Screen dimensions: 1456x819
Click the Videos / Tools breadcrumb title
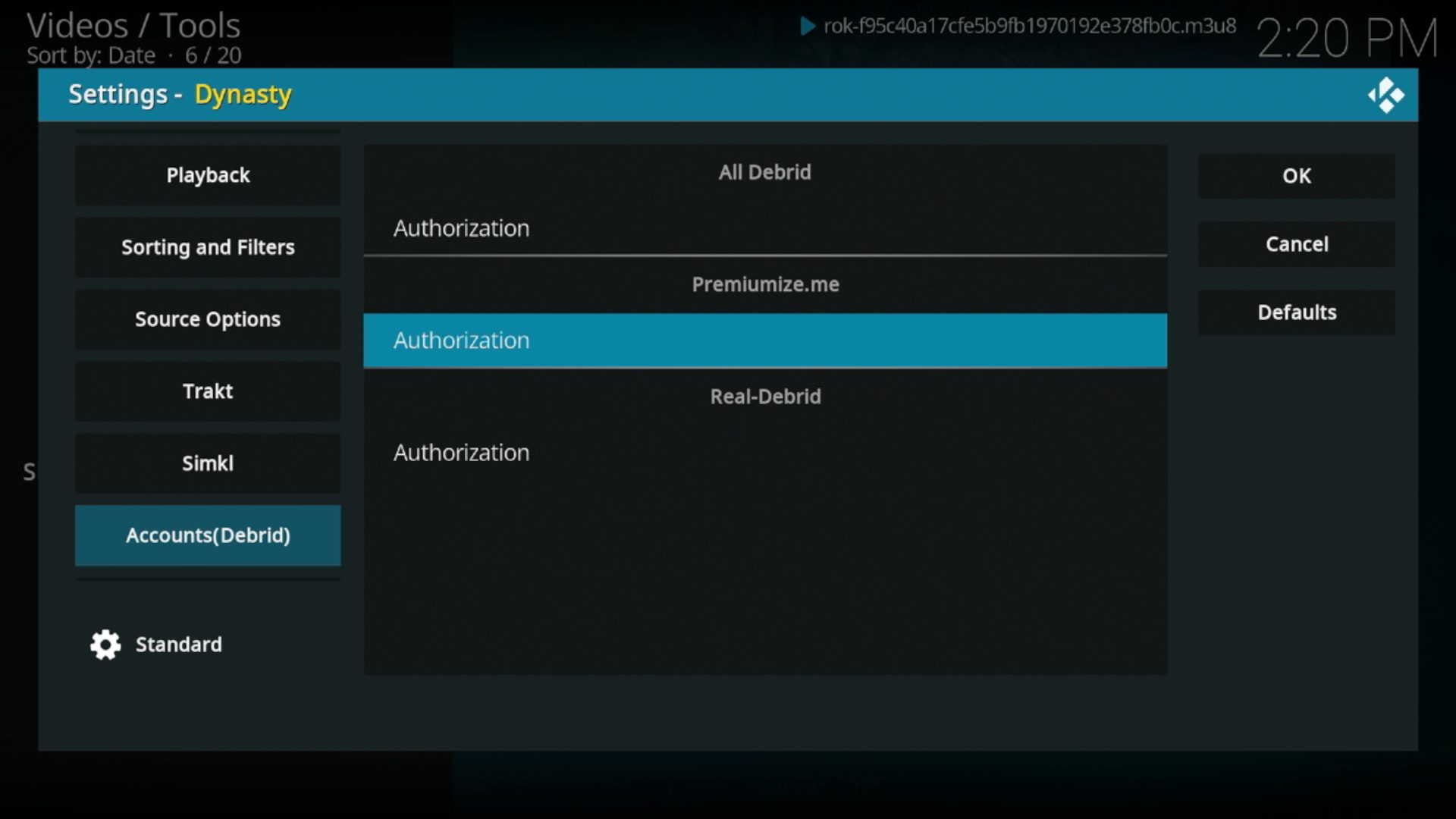133,26
